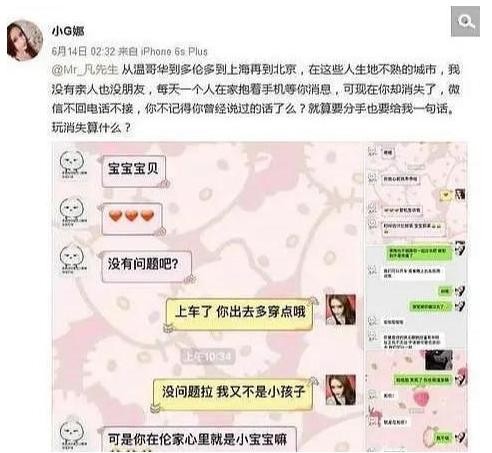The image size is (492, 453).
Task: Open the 小G娜 username link
Action: (68, 31)
